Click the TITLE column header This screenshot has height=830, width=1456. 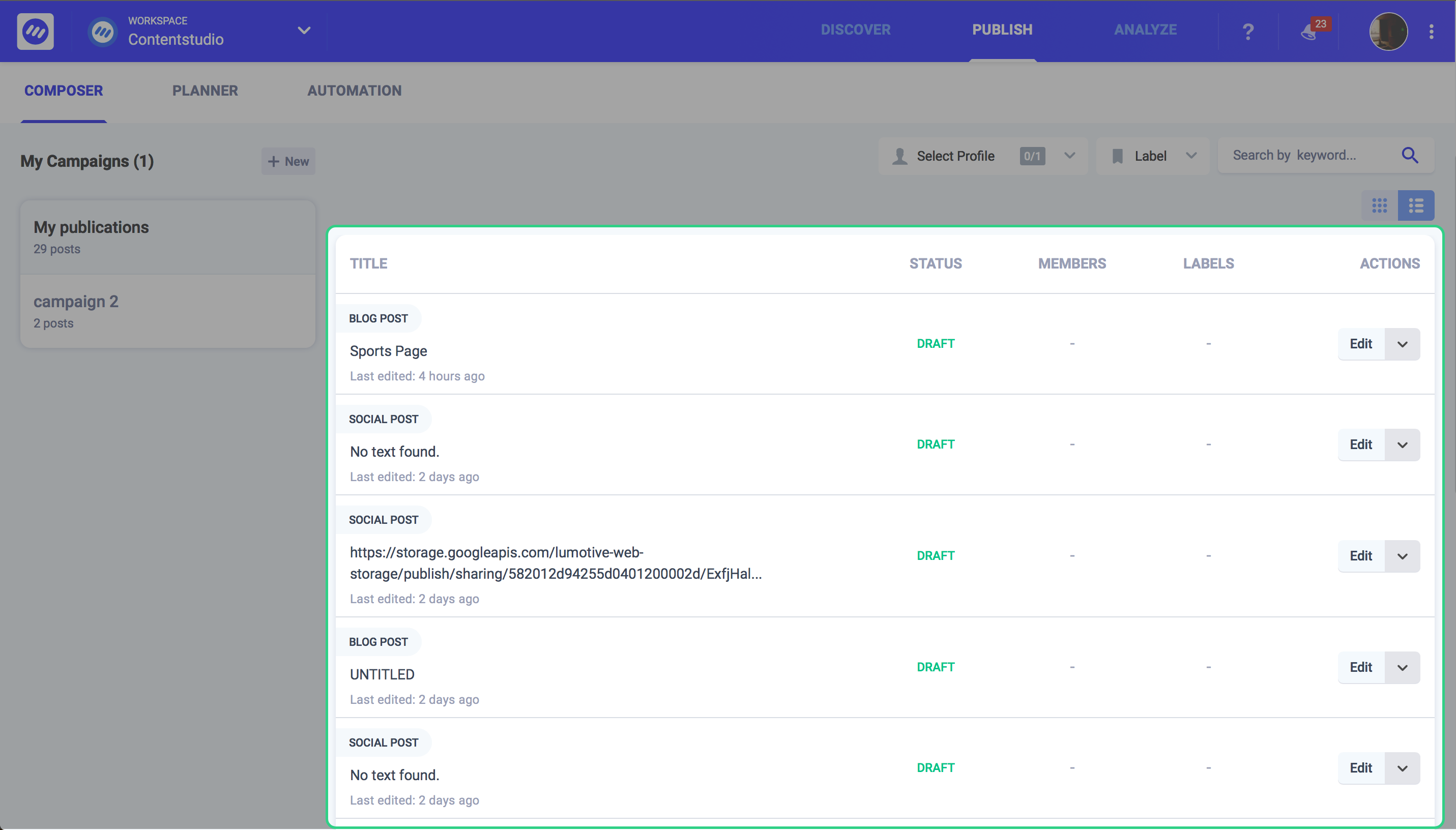tap(368, 264)
